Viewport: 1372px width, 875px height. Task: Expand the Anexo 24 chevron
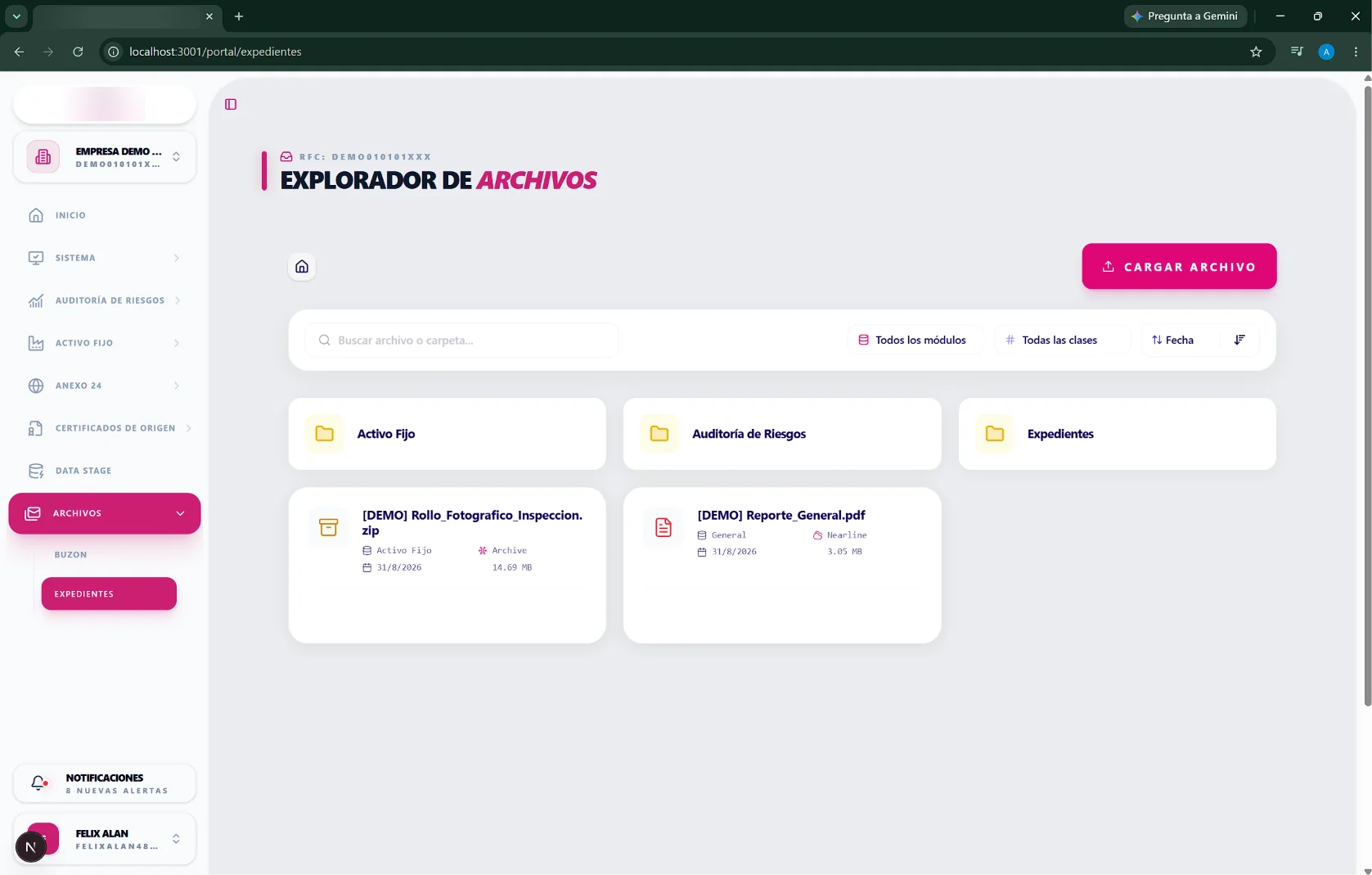[x=177, y=386]
